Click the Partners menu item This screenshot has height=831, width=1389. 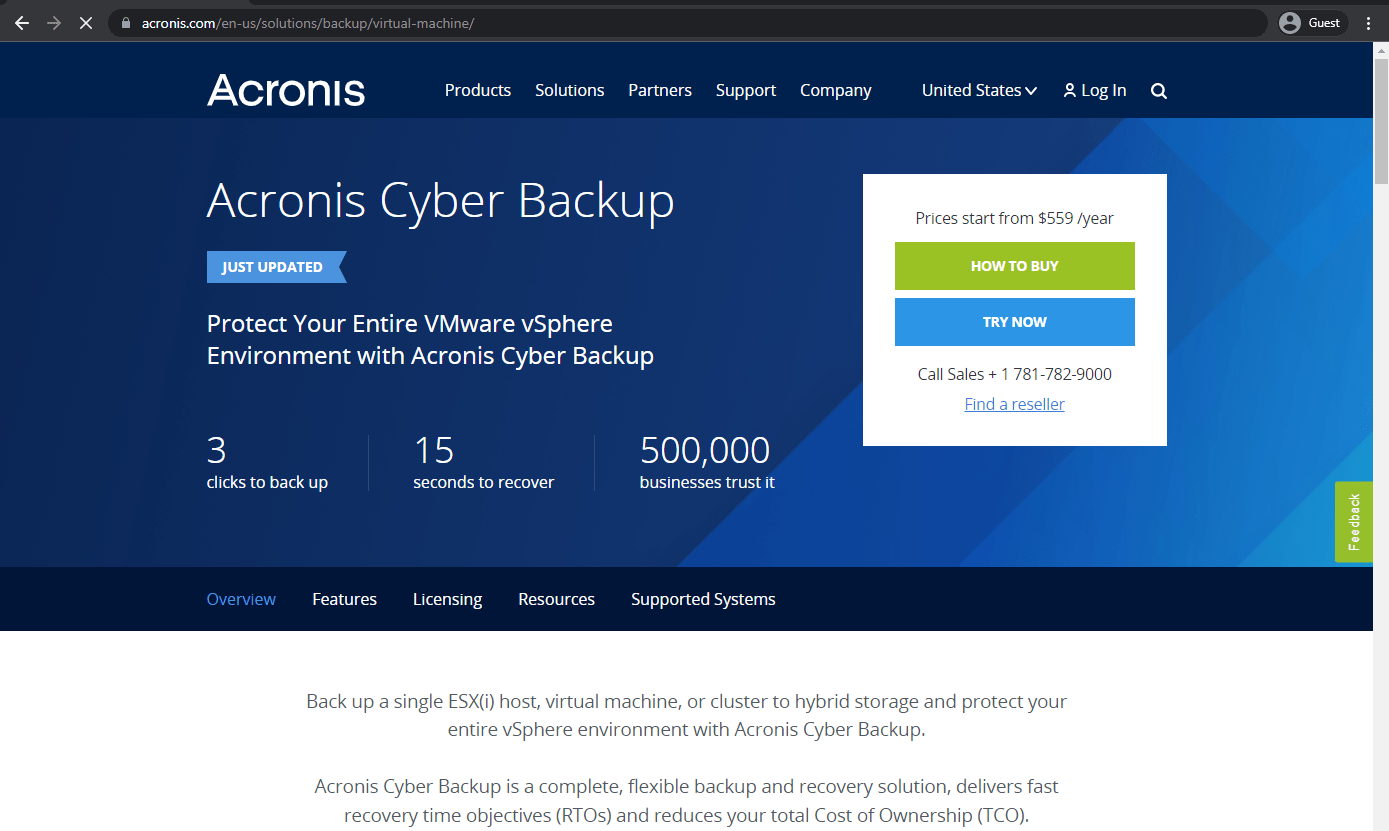[x=660, y=90]
